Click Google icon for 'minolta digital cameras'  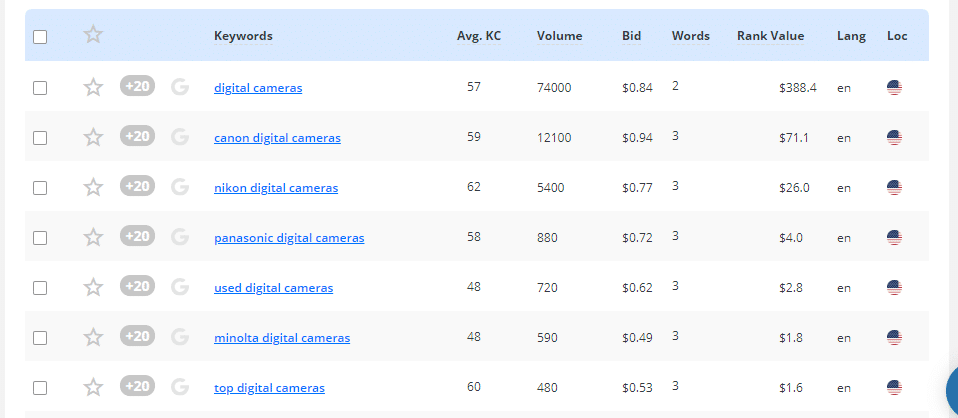click(x=180, y=337)
